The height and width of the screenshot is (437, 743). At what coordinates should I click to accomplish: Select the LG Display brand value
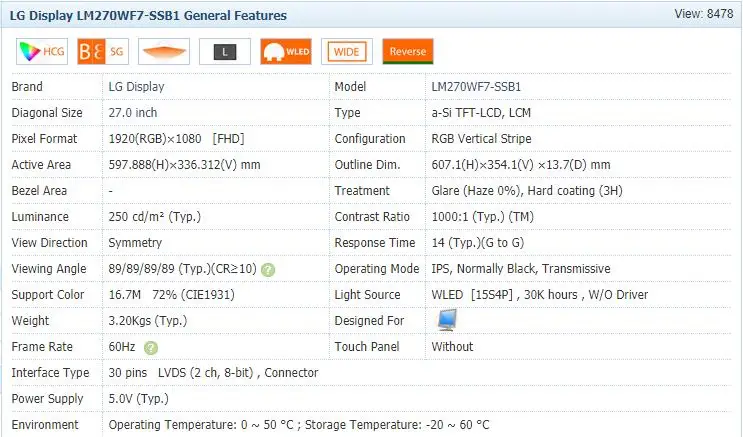coord(136,87)
